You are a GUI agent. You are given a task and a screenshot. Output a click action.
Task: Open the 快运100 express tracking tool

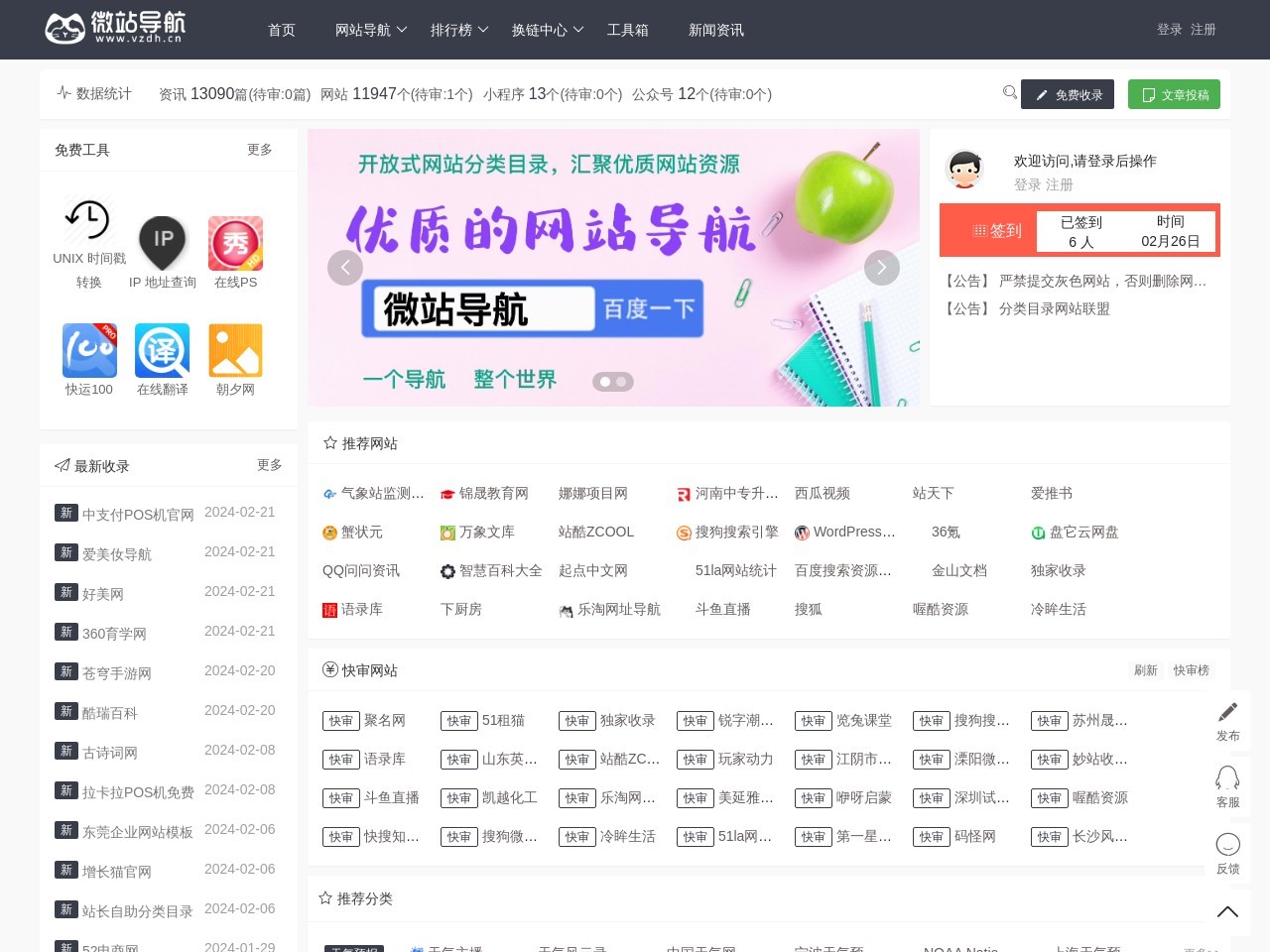click(x=88, y=351)
